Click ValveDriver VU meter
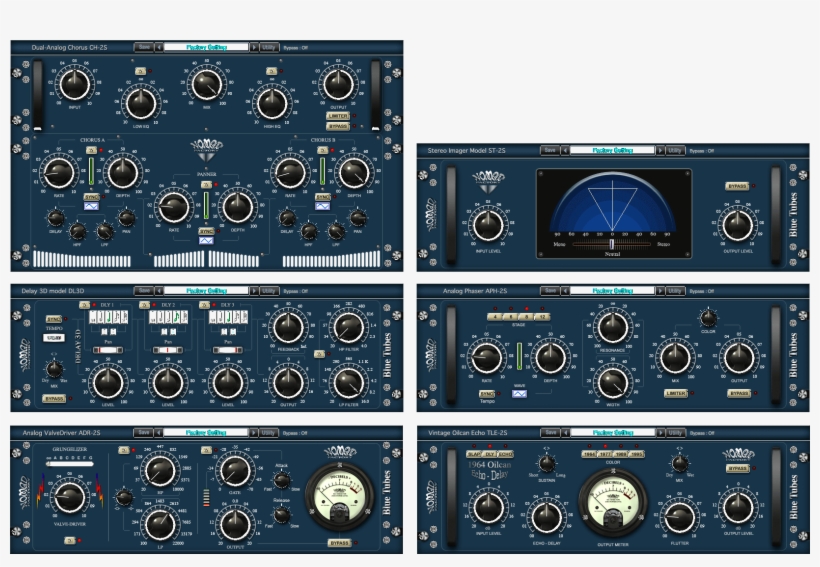 339,497
